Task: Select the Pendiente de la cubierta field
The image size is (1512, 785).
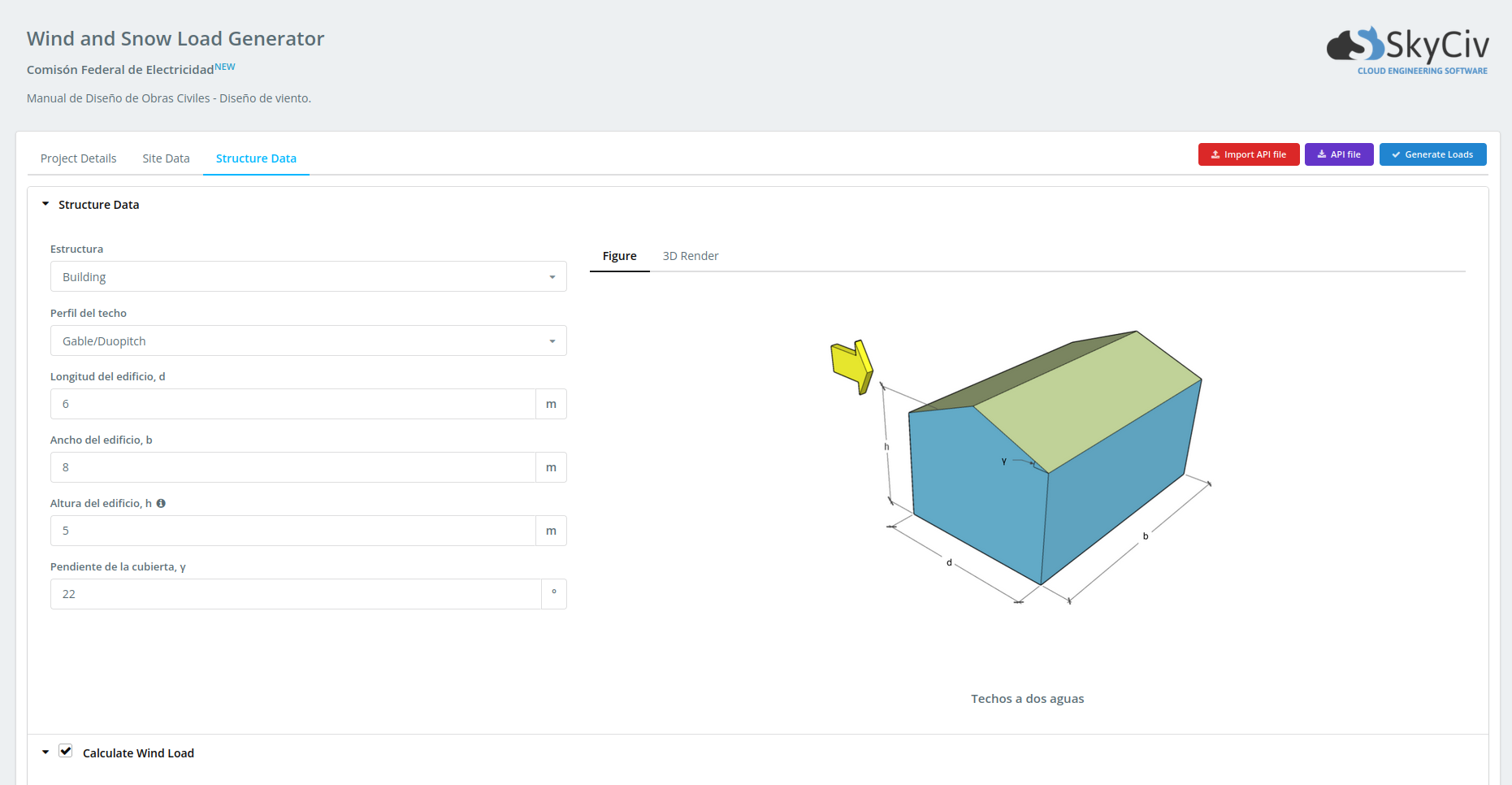Action: [x=296, y=594]
